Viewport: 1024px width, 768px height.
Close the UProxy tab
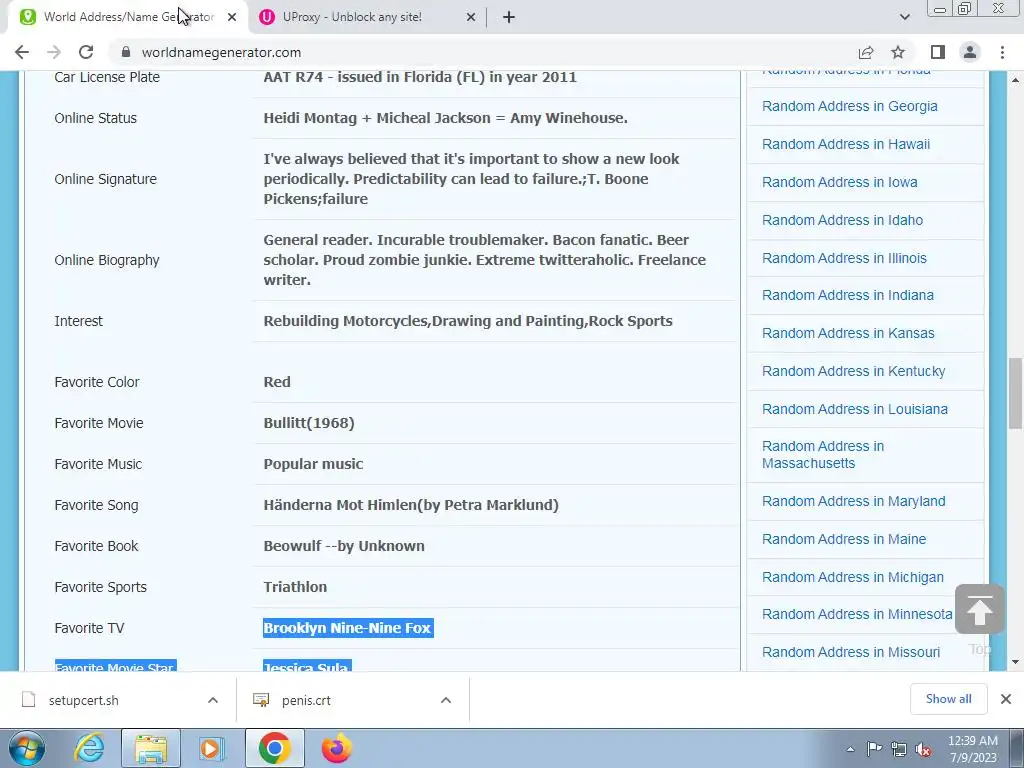pyautogui.click(x=471, y=17)
